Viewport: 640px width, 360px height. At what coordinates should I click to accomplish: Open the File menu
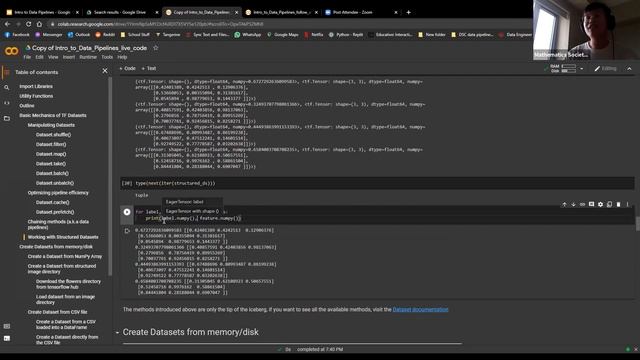point(27,57)
